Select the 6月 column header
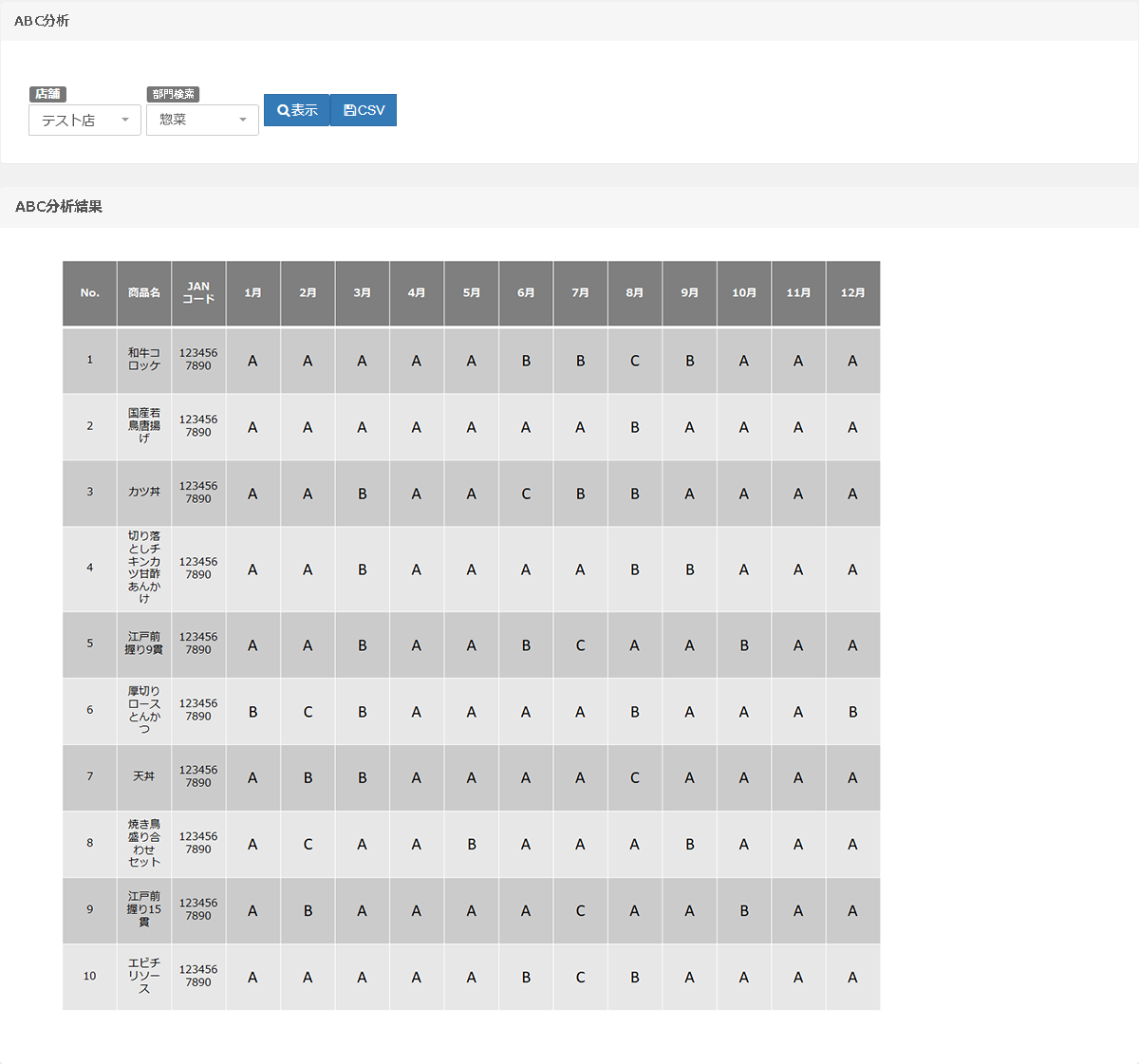Image resolution: width=1139 pixels, height=1064 pixels. 526,293
